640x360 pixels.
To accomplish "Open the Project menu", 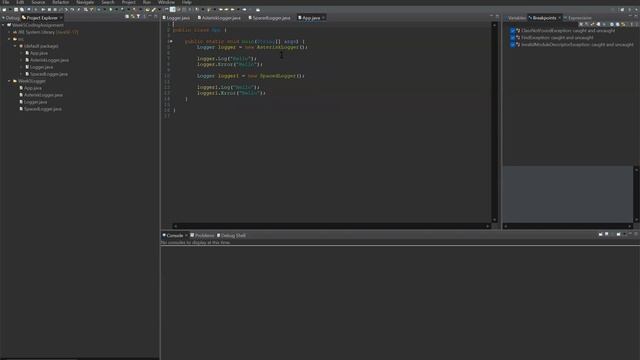I will click(129, 2).
